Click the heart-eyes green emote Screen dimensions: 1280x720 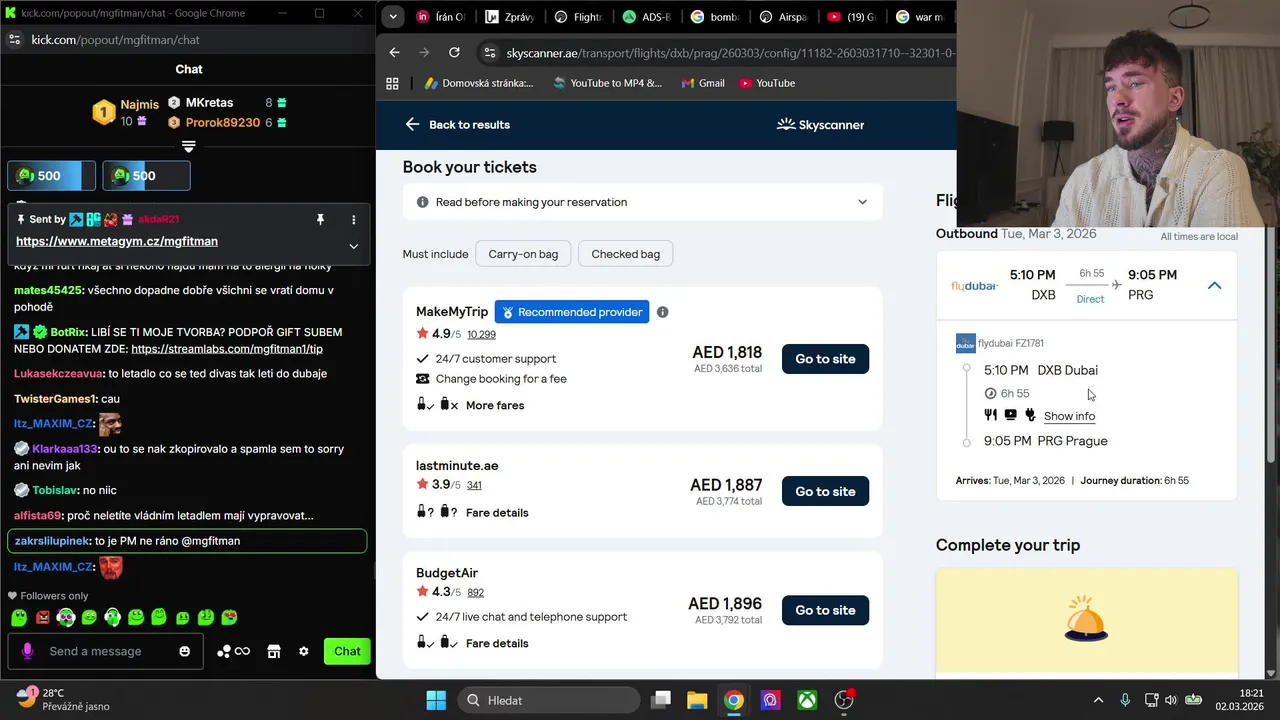pyautogui.click(x=229, y=617)
